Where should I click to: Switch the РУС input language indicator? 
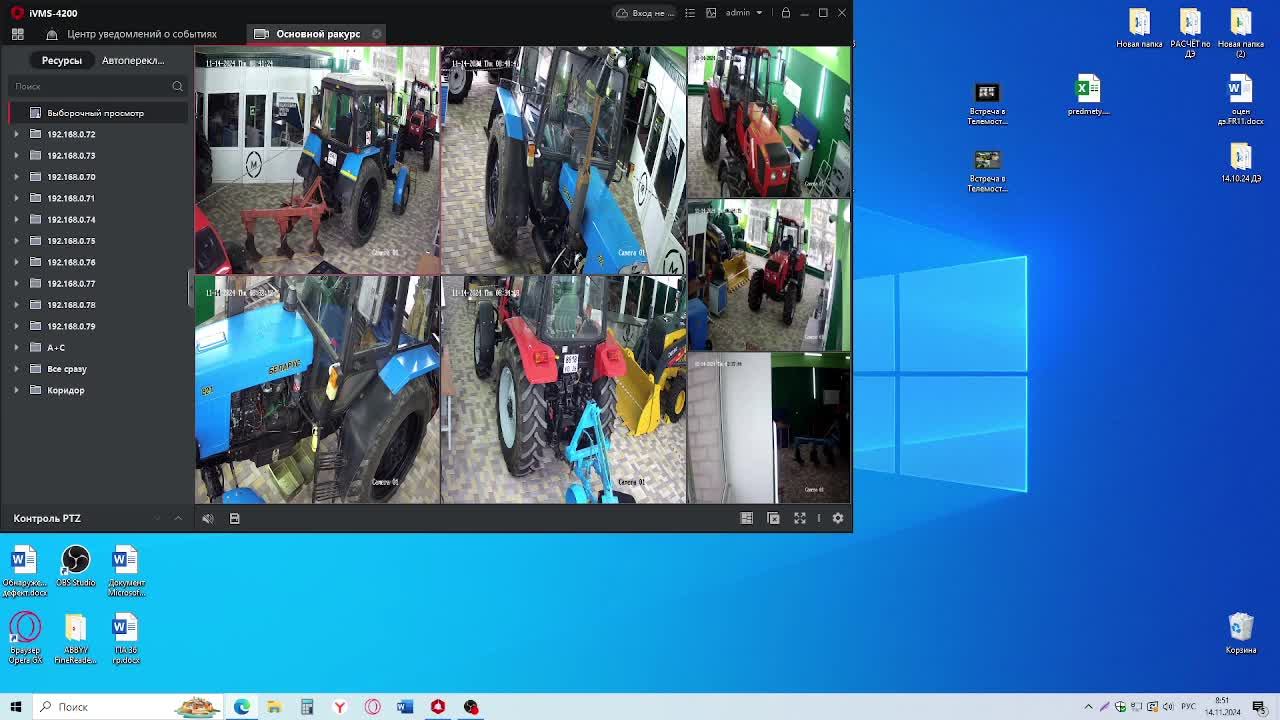pyautogui.click(x=1188, y=707)
